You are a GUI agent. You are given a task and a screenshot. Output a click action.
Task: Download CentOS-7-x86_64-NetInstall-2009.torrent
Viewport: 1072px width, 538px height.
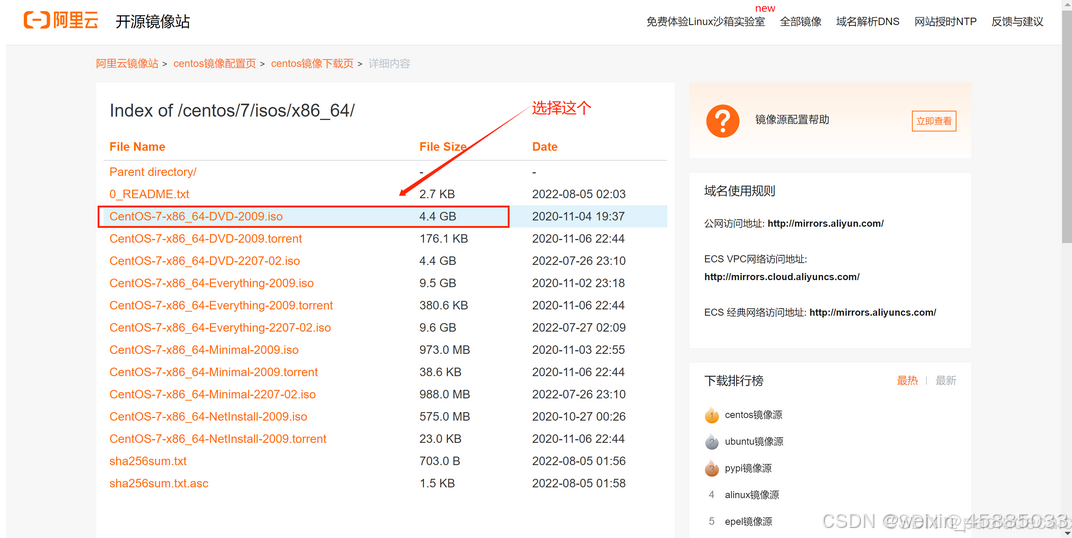(218, 439)
